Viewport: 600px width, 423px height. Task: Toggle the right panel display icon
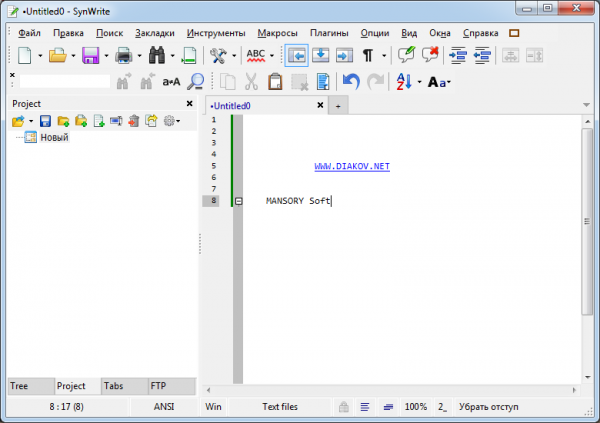click(344, 56)
